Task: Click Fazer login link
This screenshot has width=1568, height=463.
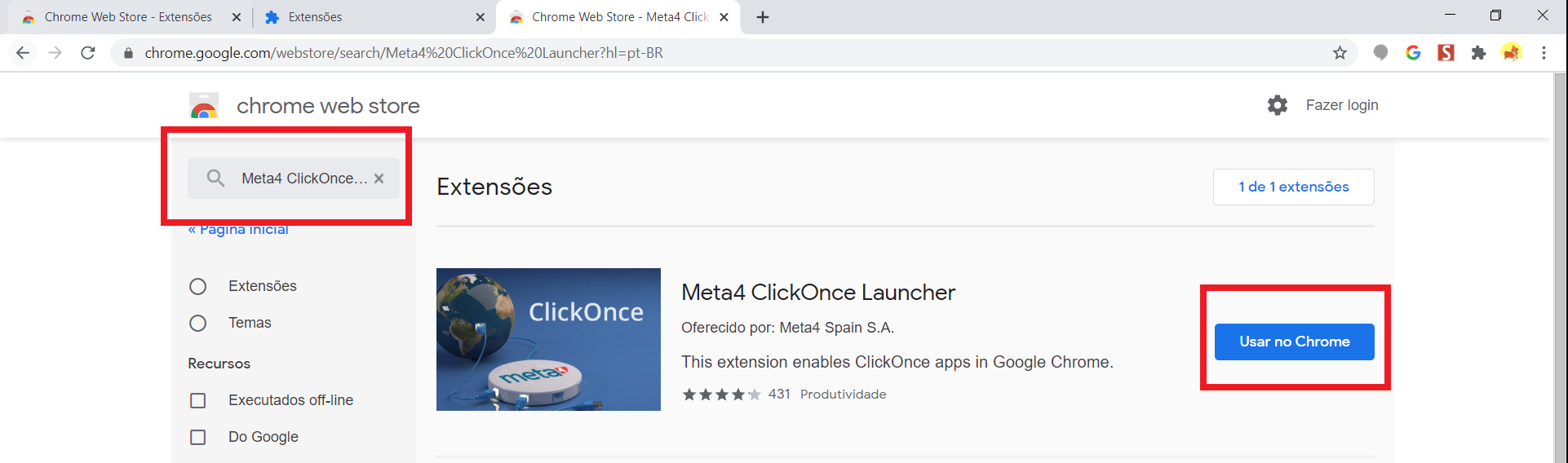Action: click(x=1342, y=105)
